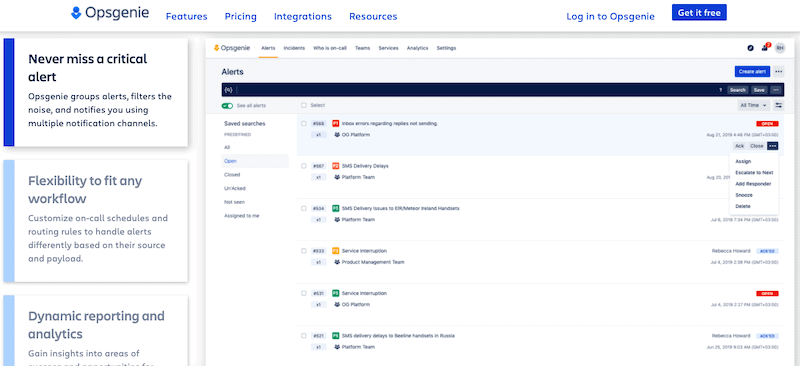Click the three-dot more actions button on alert #568

point(772,146)
